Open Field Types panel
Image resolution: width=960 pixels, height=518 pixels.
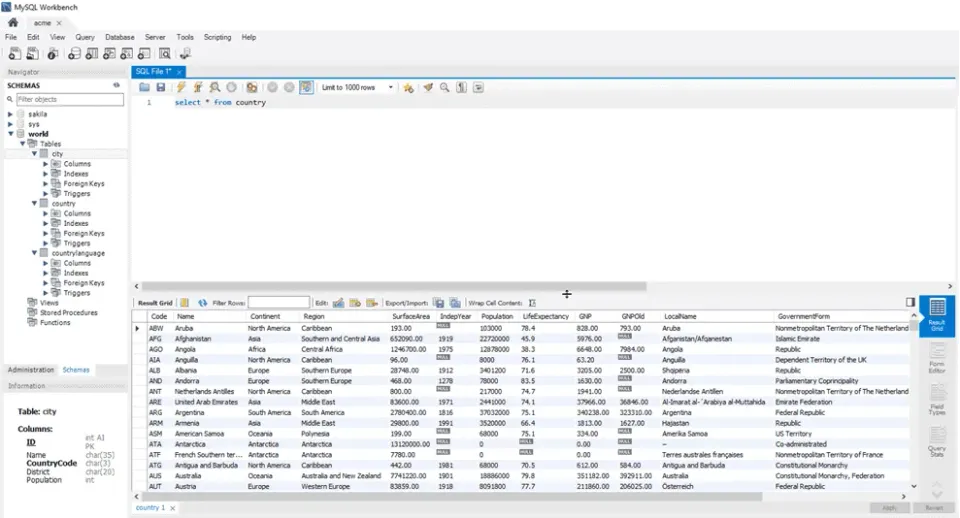tap(937, 400)
